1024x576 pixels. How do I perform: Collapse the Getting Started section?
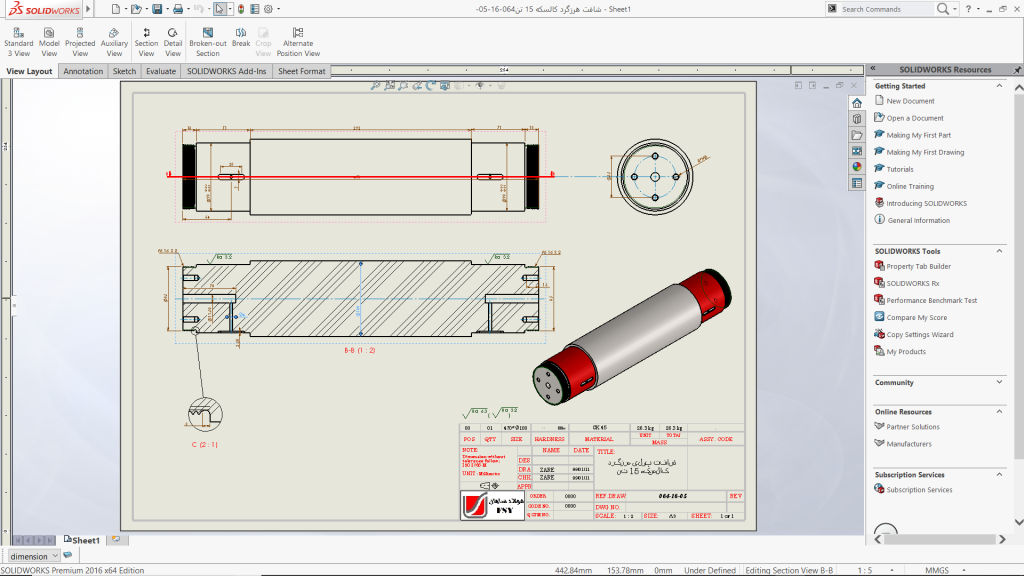pyautogui.click(x=1001, y=86)
